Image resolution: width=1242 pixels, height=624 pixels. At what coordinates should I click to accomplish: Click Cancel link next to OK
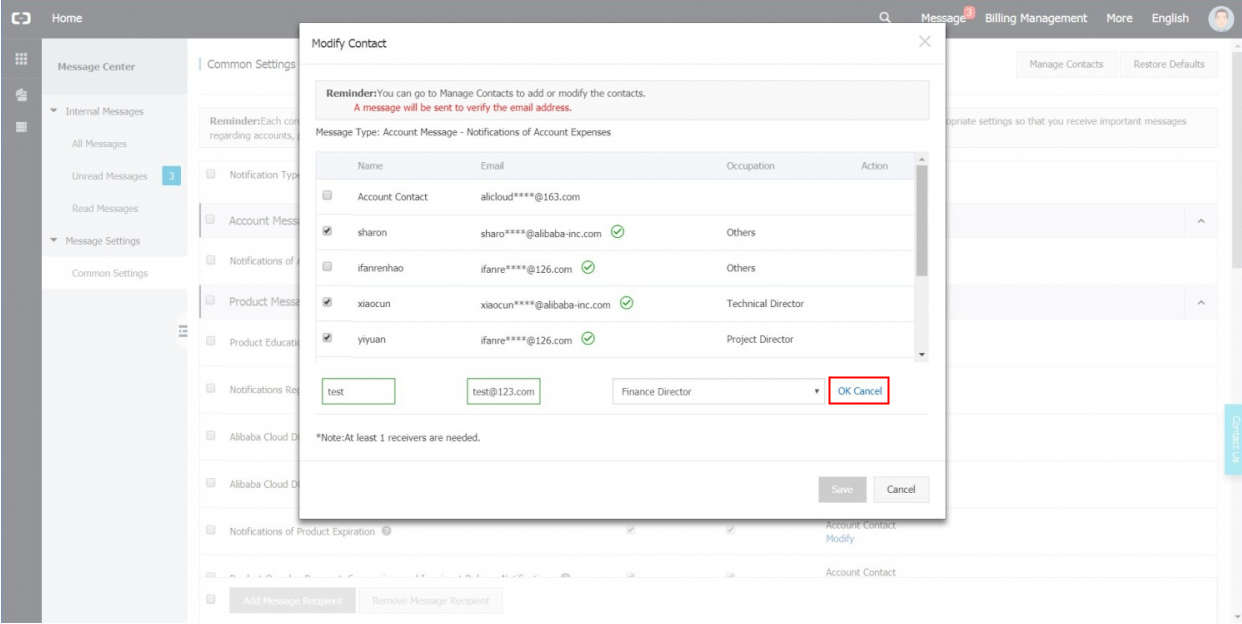[868, 391]
